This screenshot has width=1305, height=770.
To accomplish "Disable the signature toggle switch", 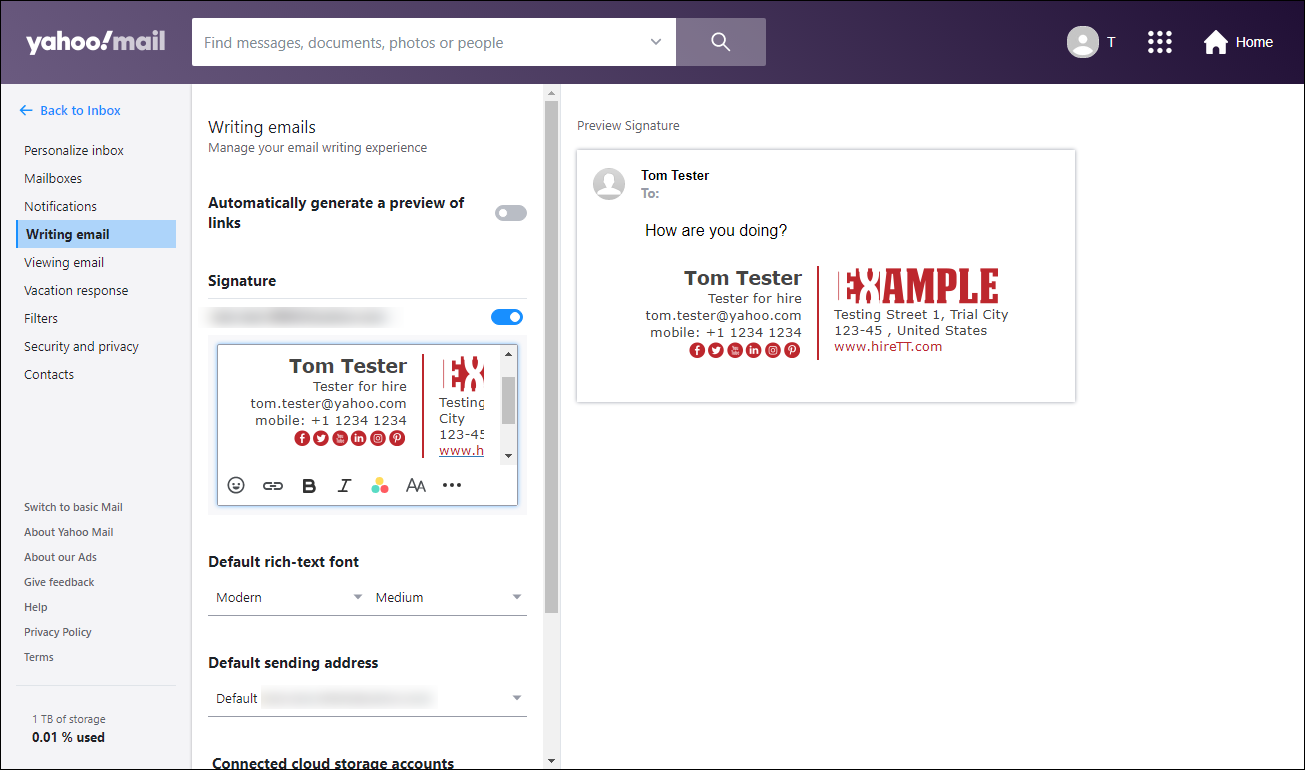I will [x=507, y=317].
